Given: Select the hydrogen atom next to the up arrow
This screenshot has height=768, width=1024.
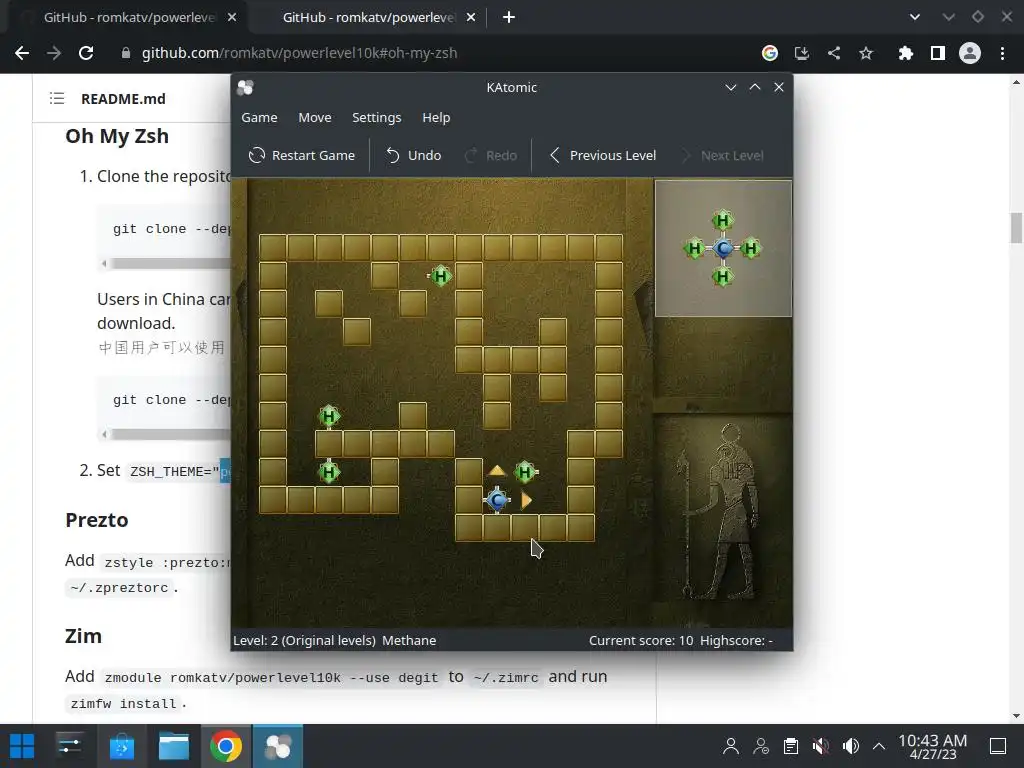Looking at the screenshot, I should click(525, 472).
